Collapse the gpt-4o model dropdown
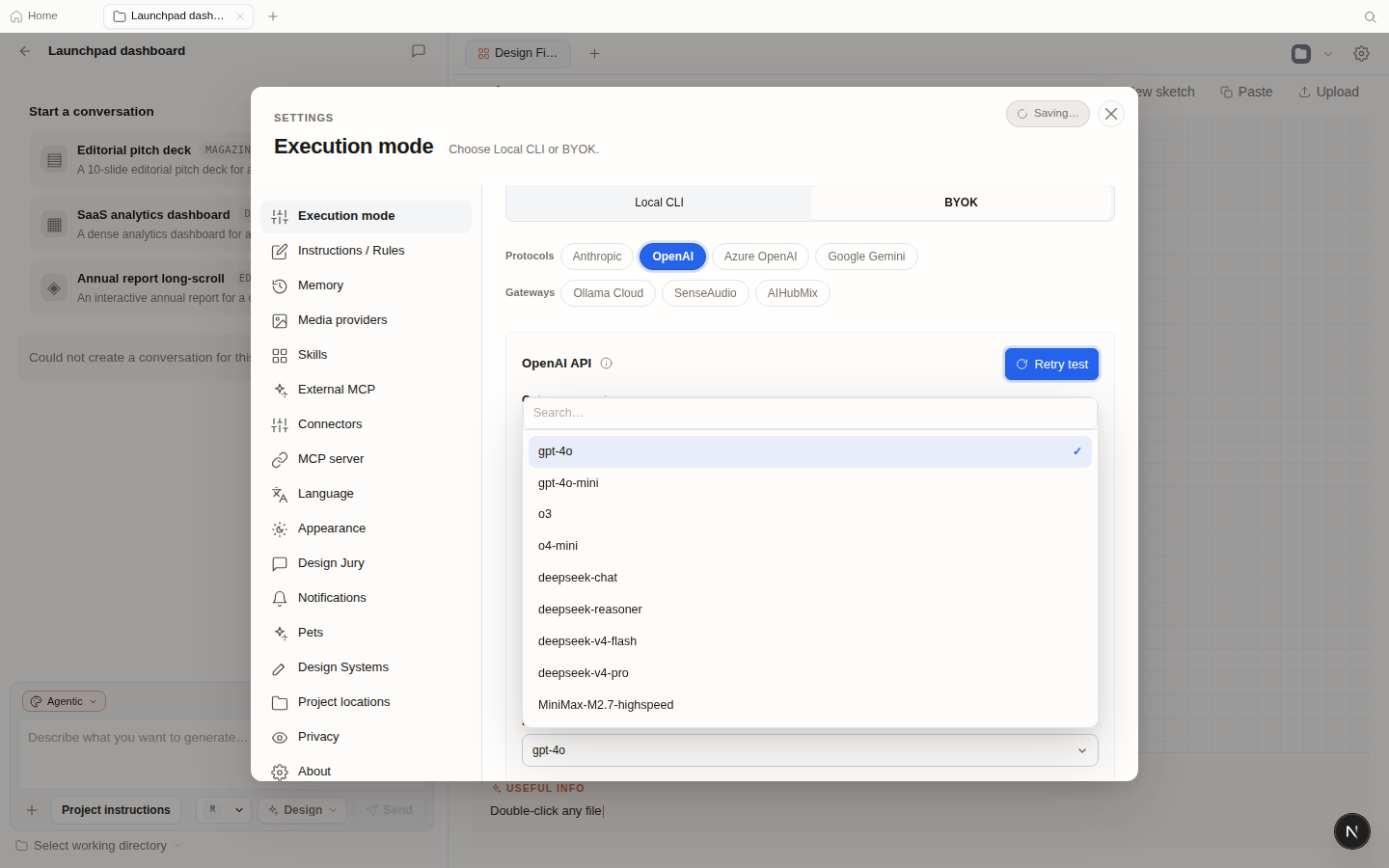The image size is (1389, 868). pos(810,750)
